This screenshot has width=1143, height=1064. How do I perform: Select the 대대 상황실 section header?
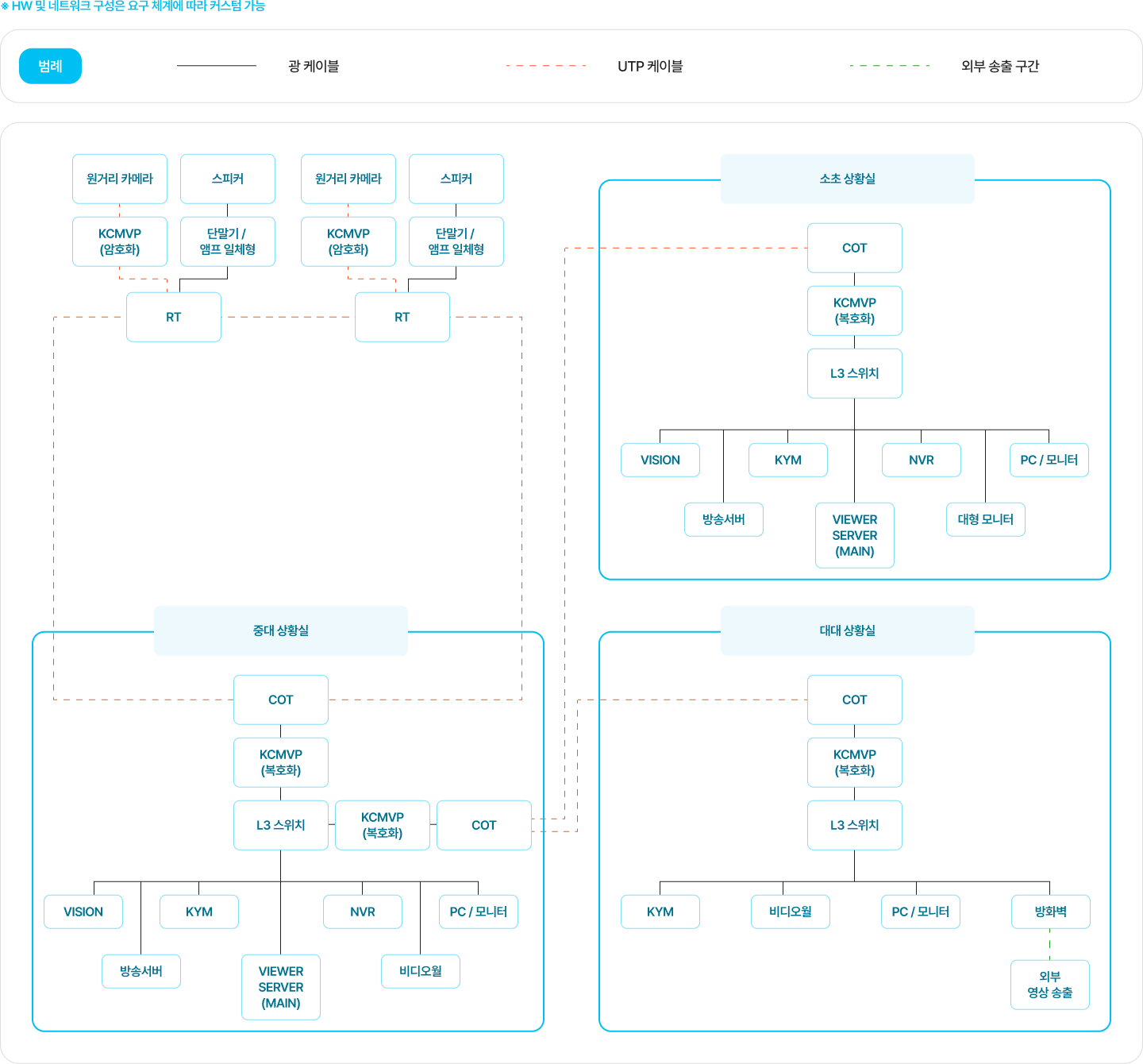(847, 630)
